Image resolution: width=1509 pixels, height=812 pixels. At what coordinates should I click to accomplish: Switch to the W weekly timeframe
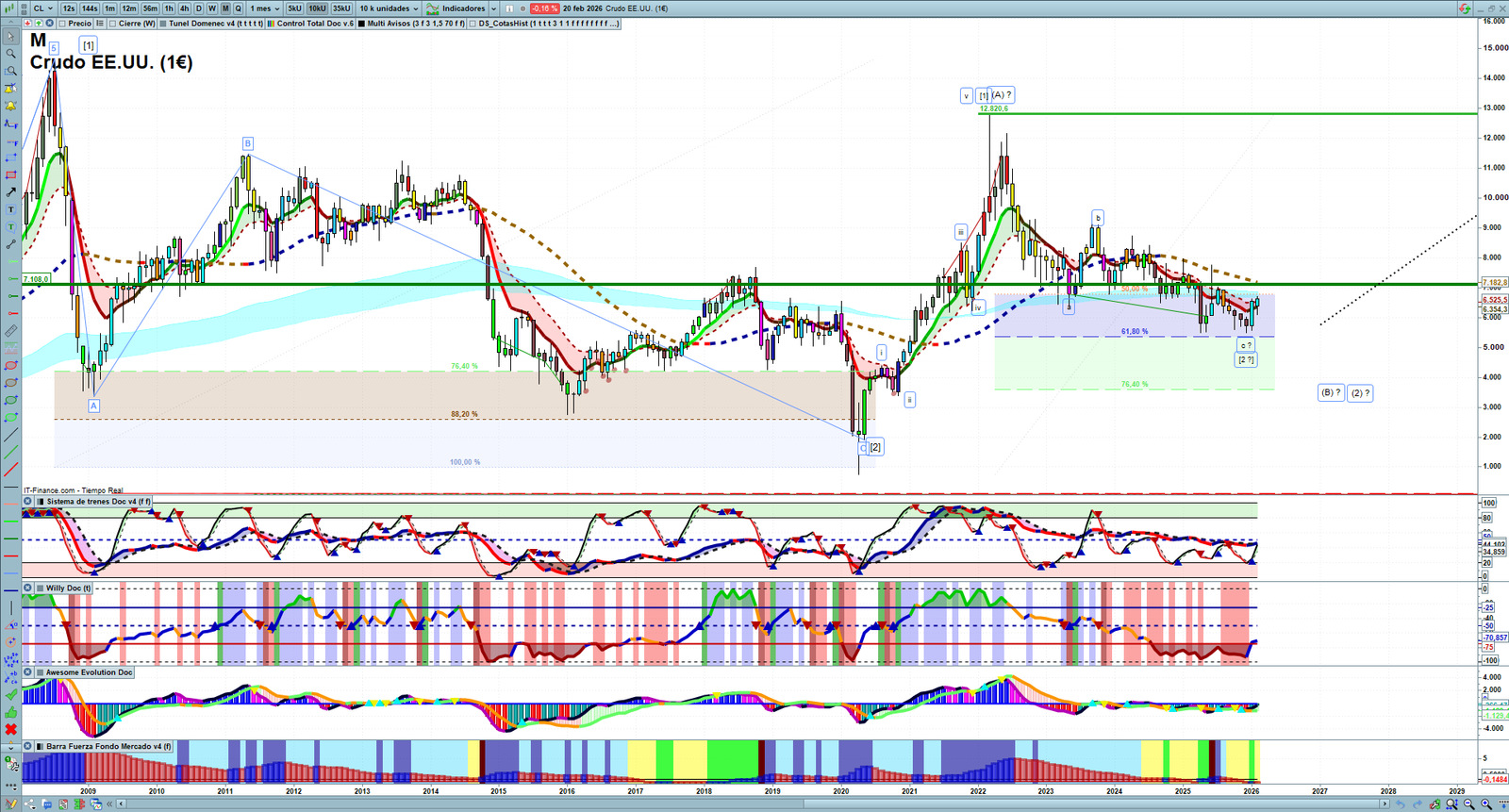(x=212, y=8)
